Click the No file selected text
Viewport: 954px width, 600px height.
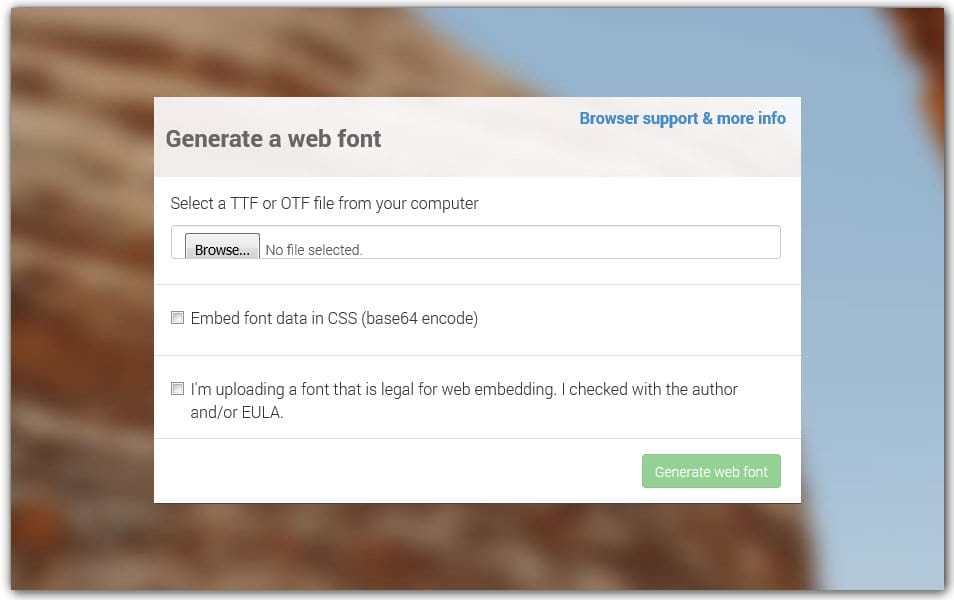[x=313, y=249]
